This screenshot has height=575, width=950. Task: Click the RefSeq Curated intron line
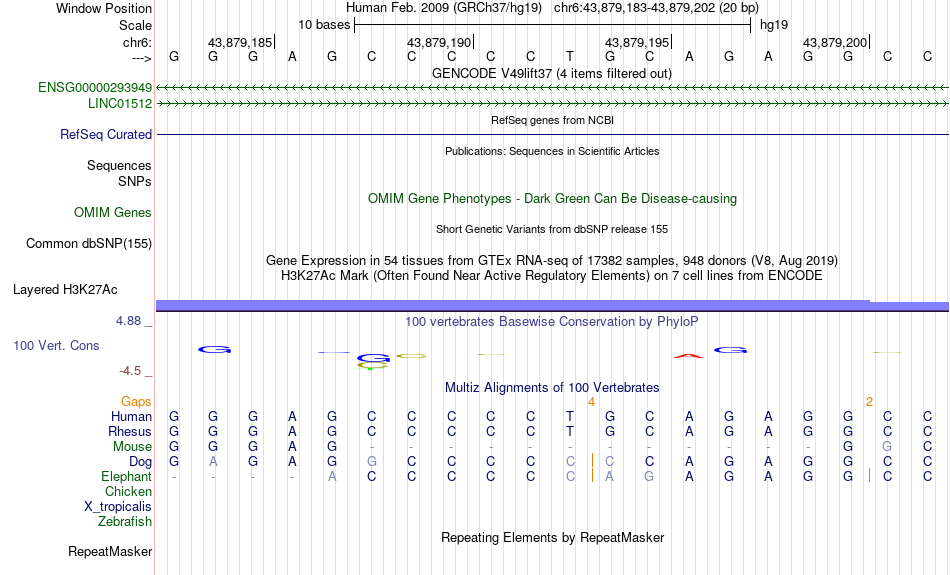coord(552,134)
